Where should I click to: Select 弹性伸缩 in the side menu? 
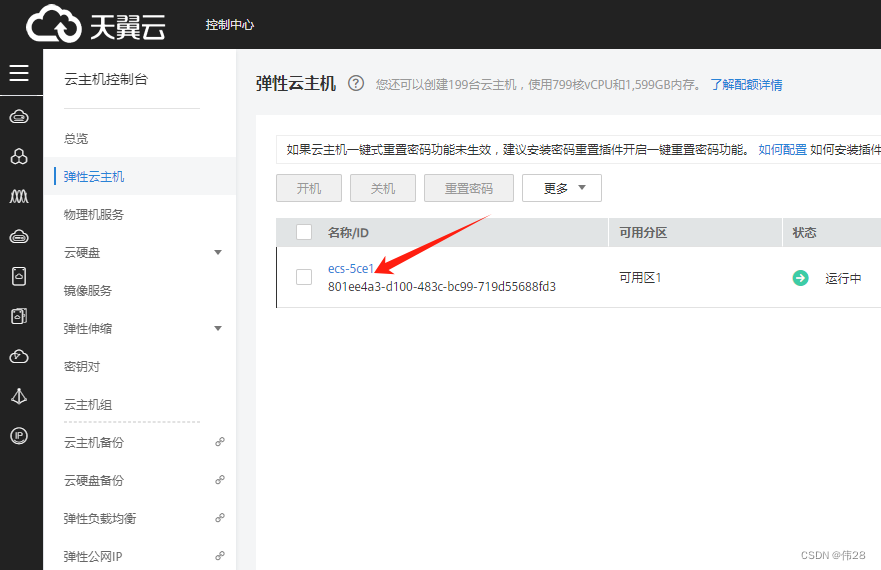88,328
